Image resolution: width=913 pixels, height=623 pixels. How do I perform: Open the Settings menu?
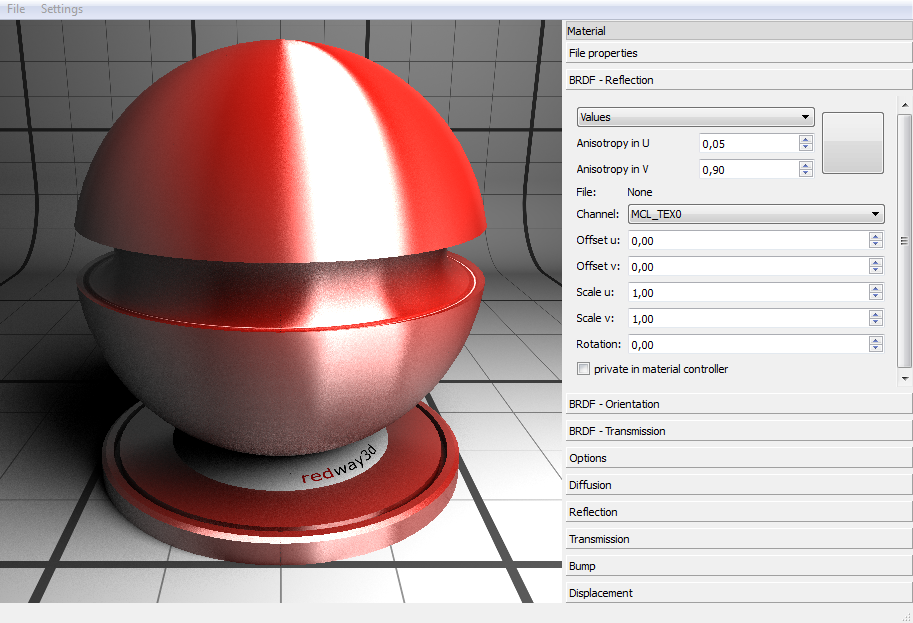(x=62, y=9)
